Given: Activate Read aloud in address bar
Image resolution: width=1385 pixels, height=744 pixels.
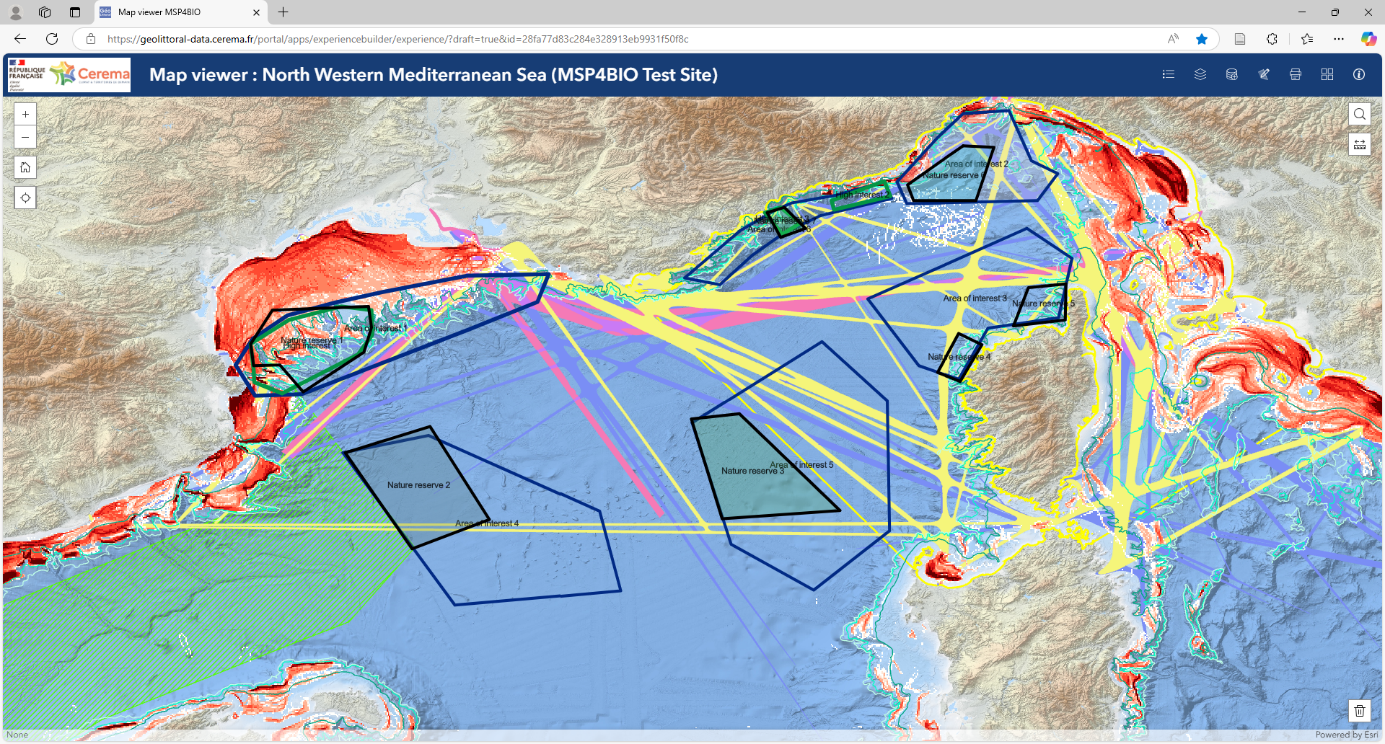Looking at the screenshot, I should point(1173,39).
